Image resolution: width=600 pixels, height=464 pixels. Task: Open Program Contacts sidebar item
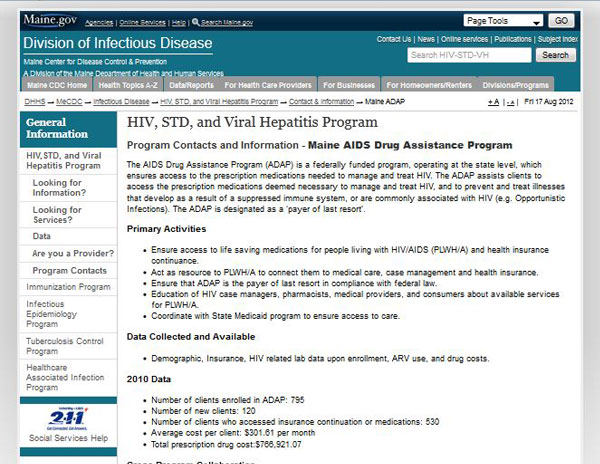69,270
